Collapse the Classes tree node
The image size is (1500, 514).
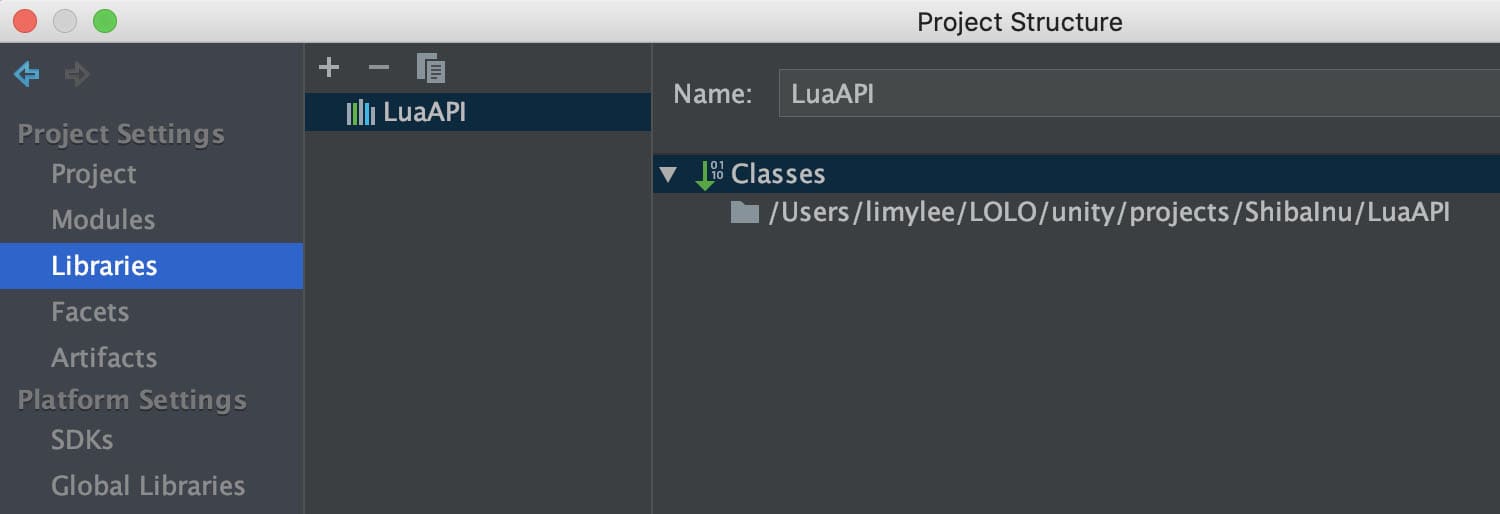coord(669,174)
